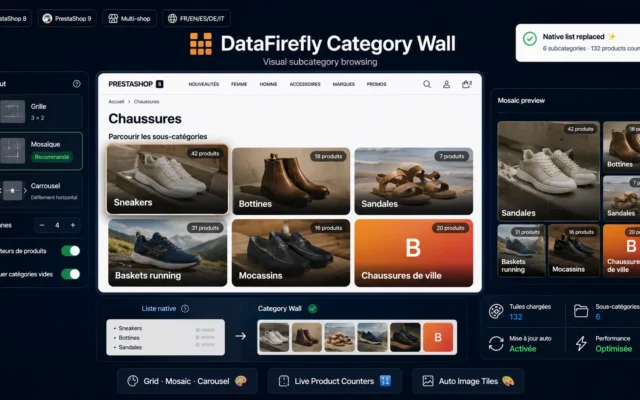Open the user account icon
640x400 pixels.
447,84
